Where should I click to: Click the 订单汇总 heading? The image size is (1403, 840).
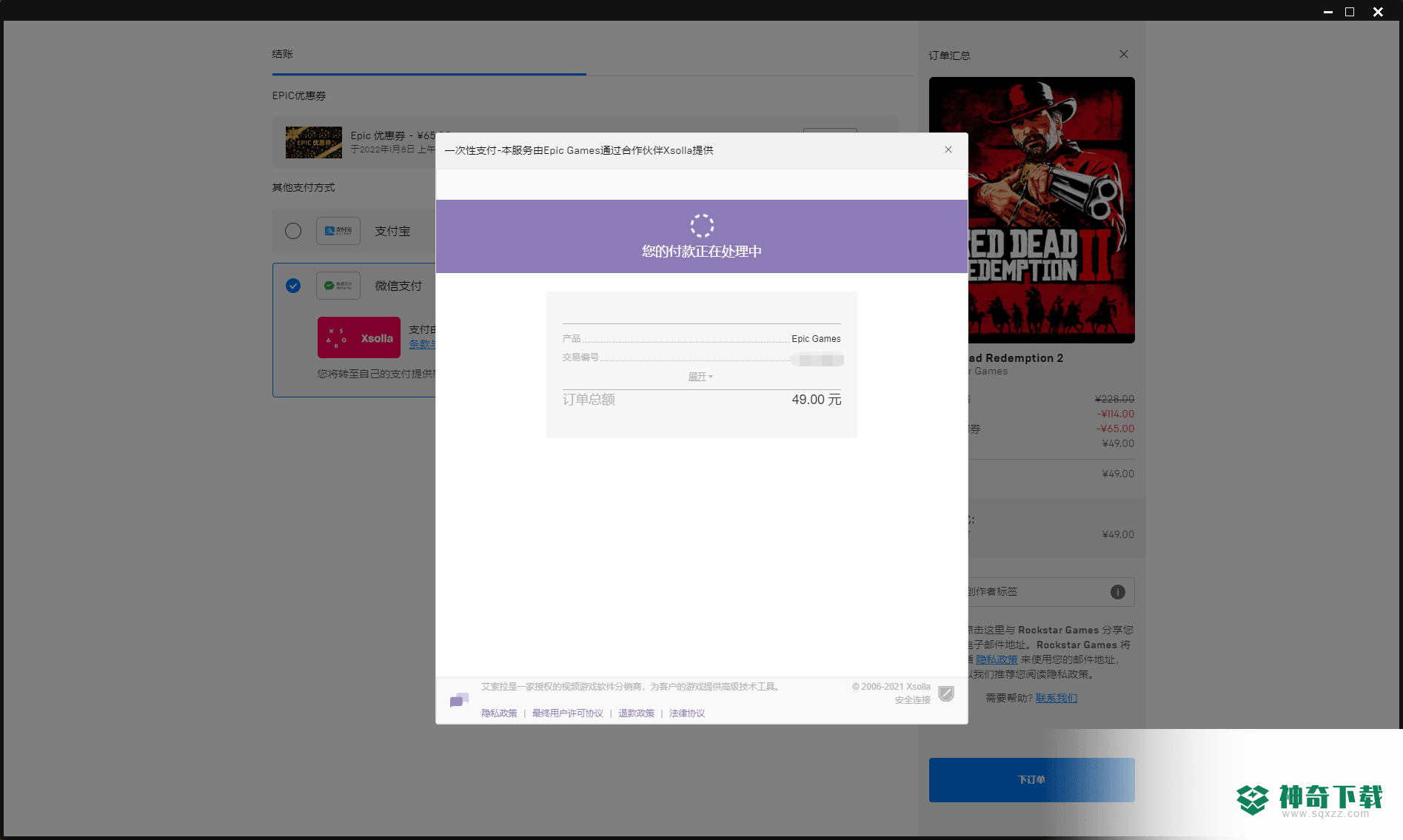(x=949, y=56)
